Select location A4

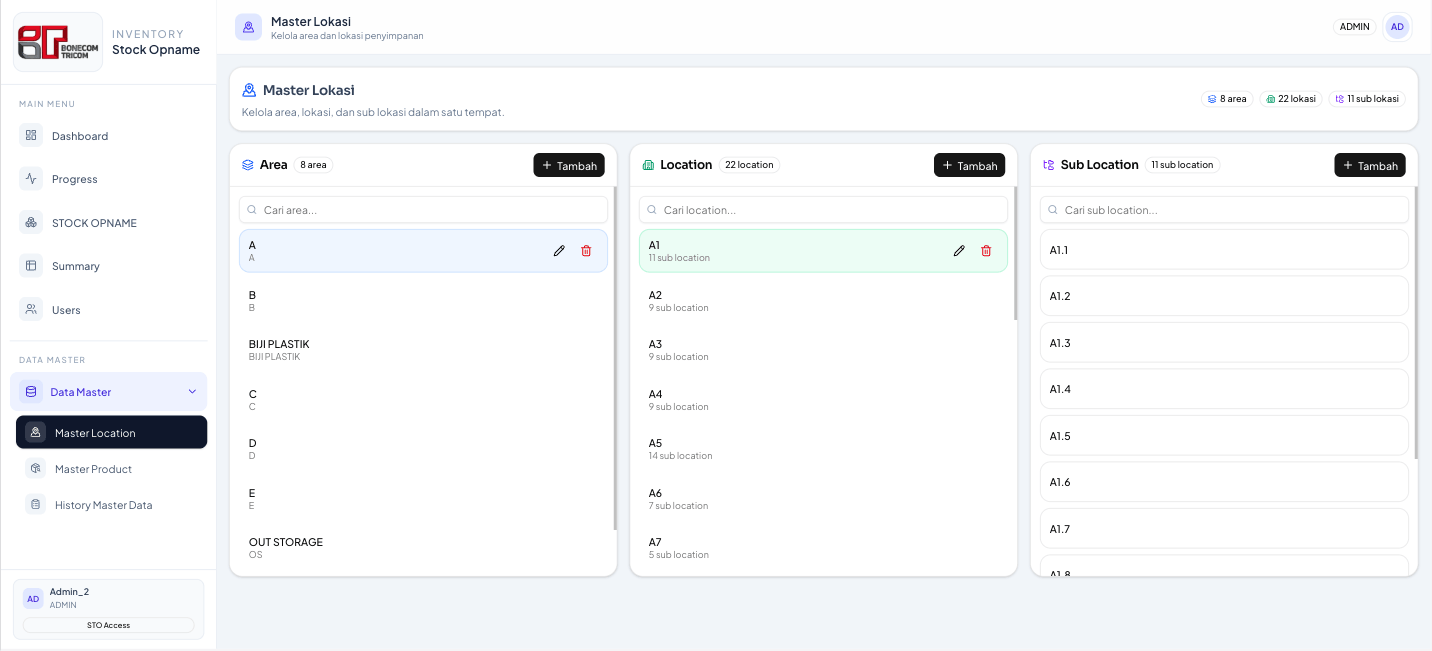pos(823,400)
